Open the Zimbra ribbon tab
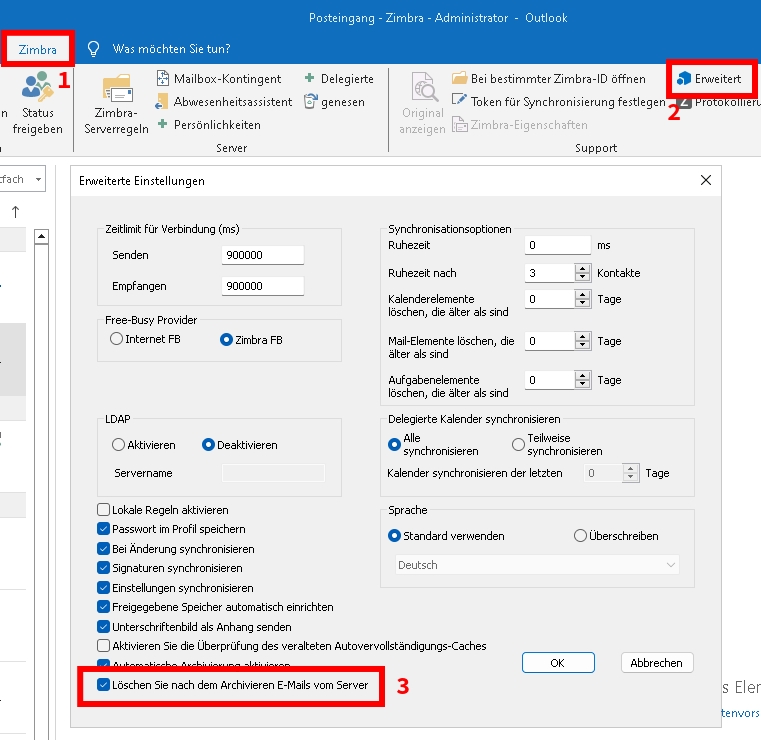 37,49
